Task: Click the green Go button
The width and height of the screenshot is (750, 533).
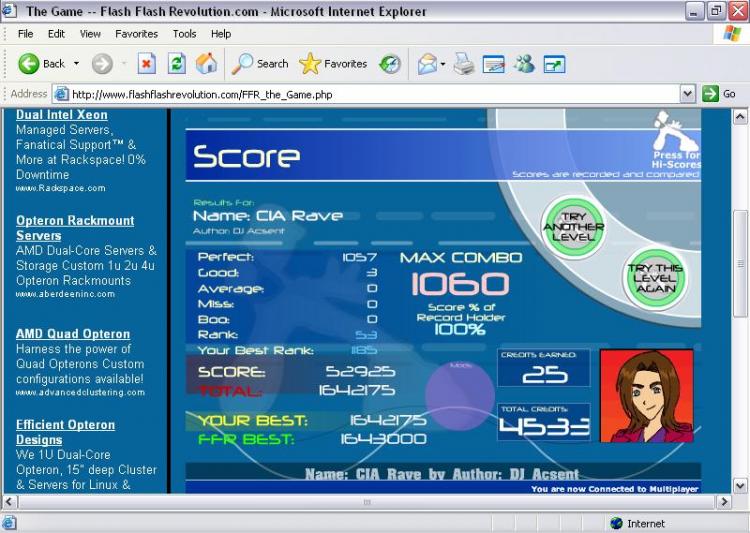Action: (718, 94)
